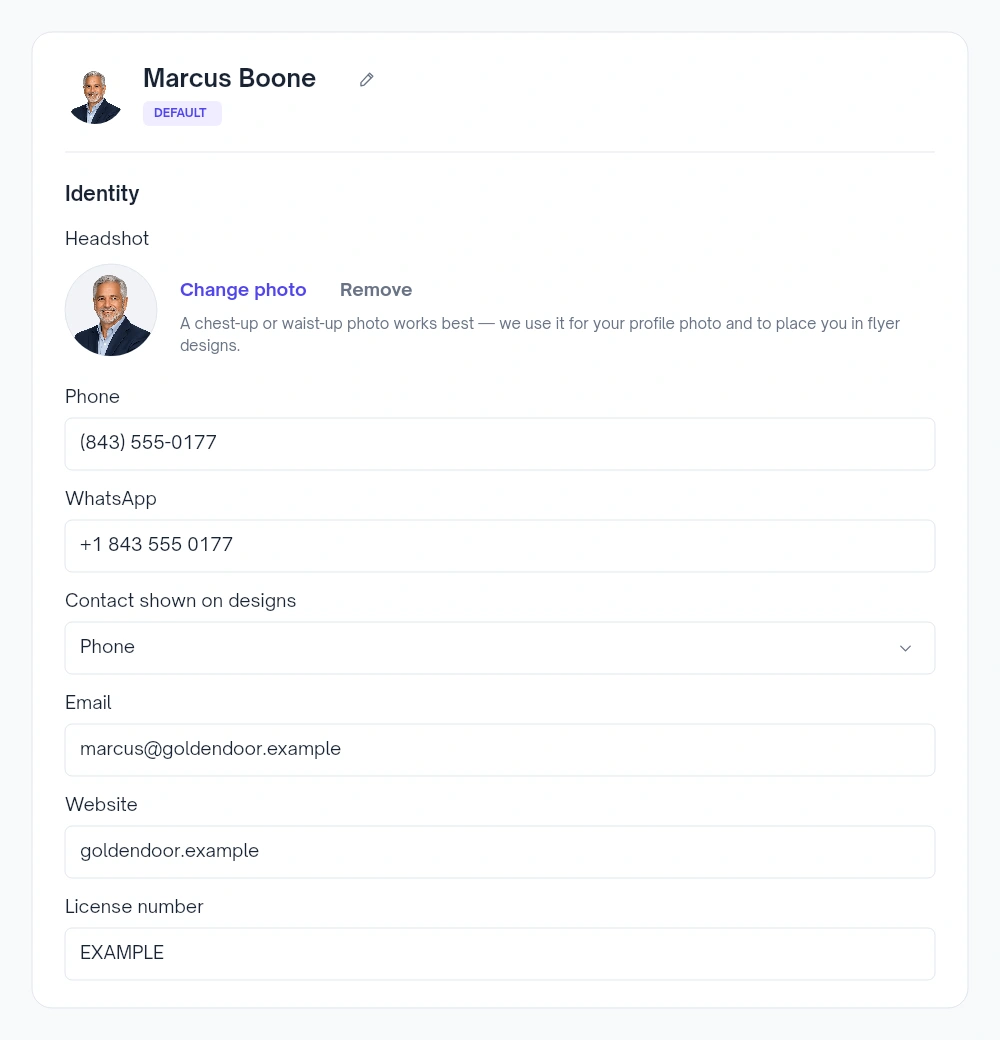Remove the headshot photo
The width and height of the screenshot is (1000, 1040).
point(376,290)
